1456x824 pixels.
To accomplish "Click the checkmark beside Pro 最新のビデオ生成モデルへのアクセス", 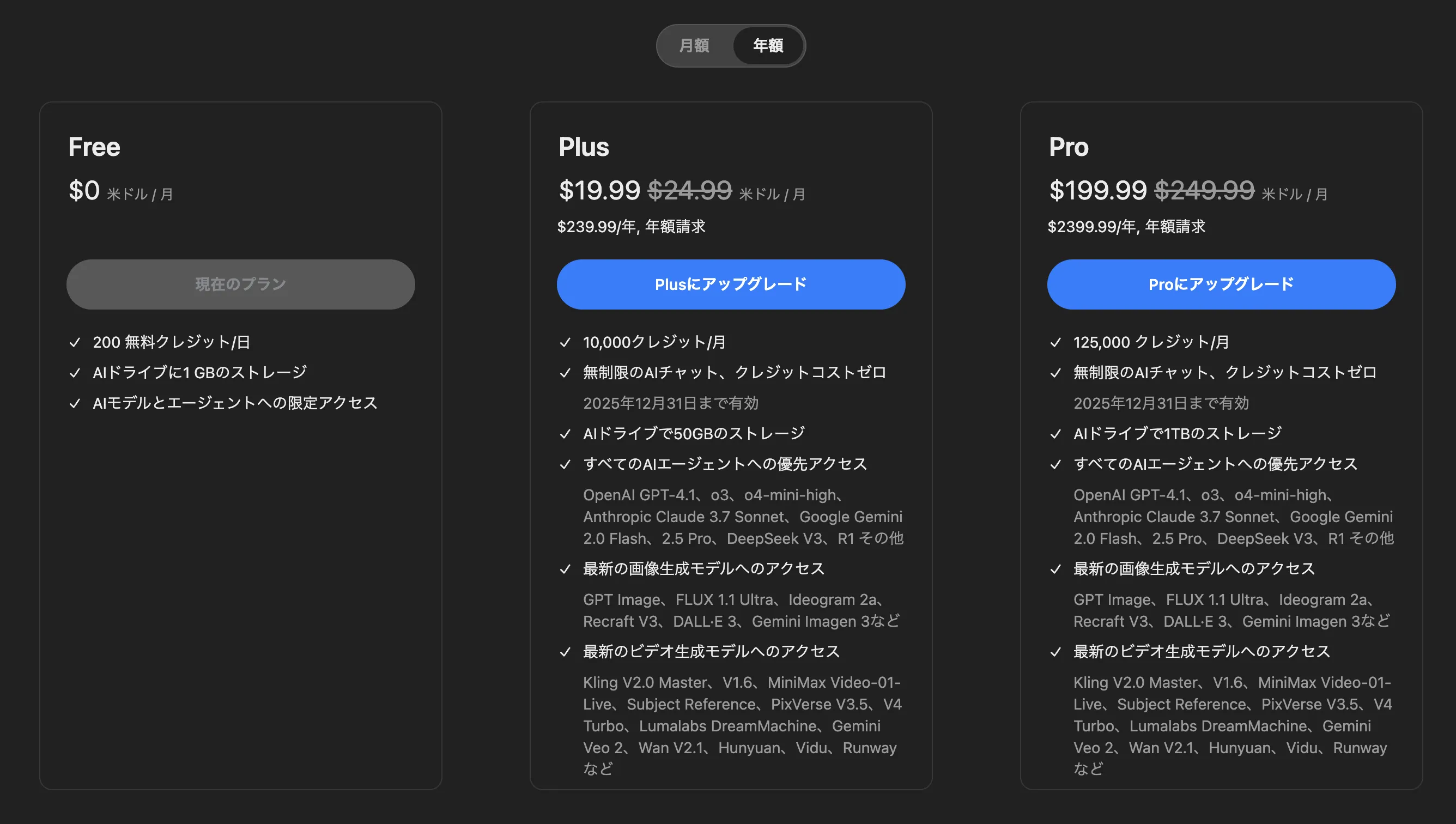I will [1056, 651].
